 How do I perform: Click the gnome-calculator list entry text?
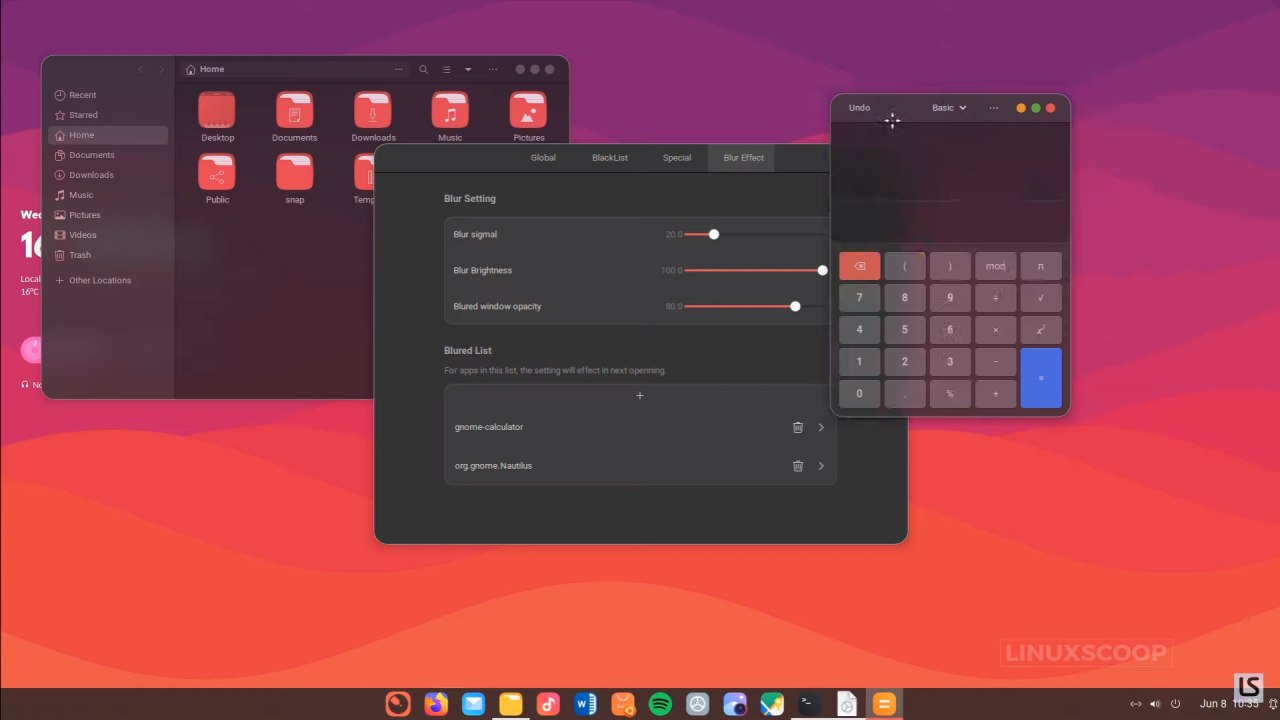pyautogui.click(x=489, y=427)
